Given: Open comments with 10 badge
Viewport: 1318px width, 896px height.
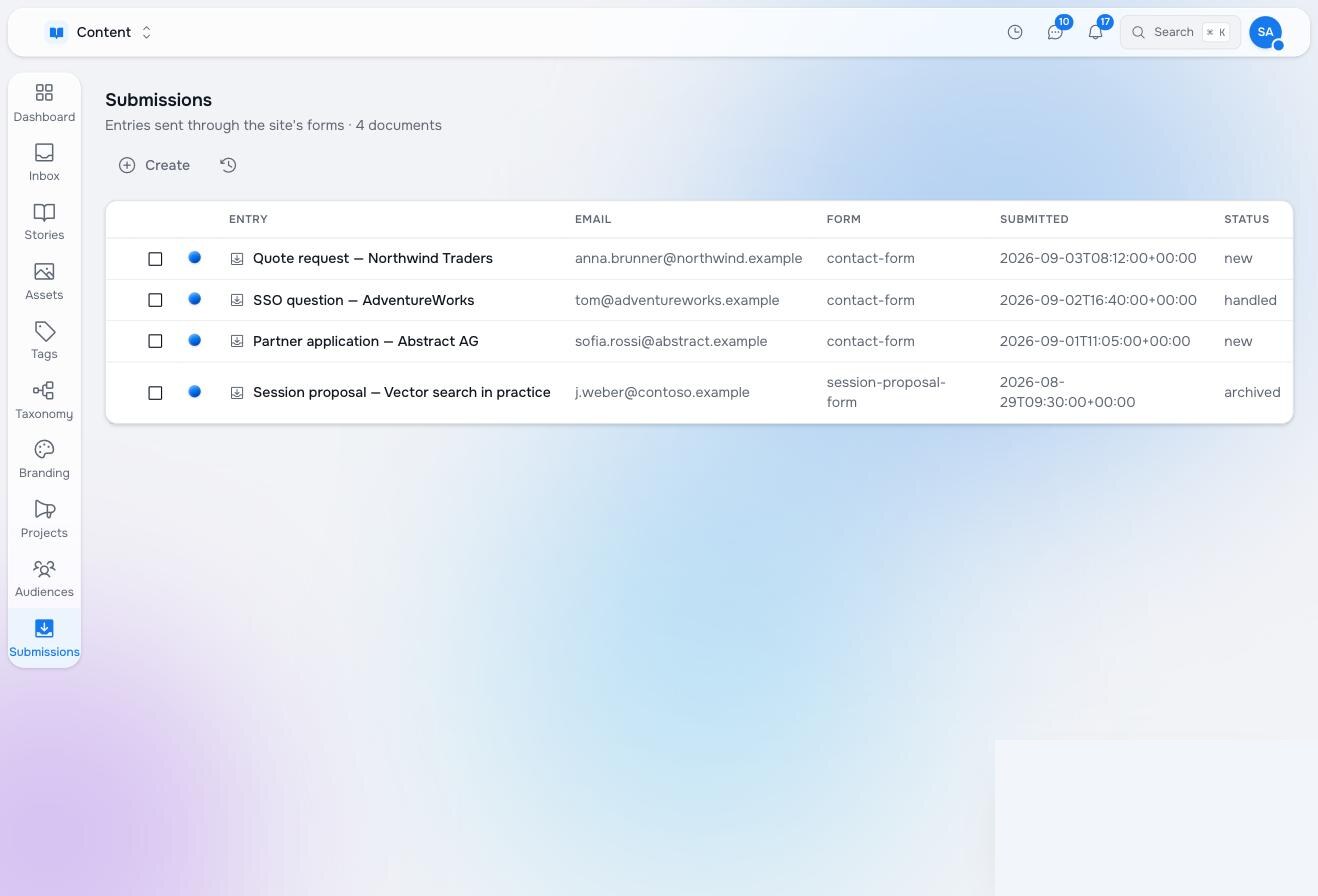Looking at the screenshot, I should [1055, 32].
